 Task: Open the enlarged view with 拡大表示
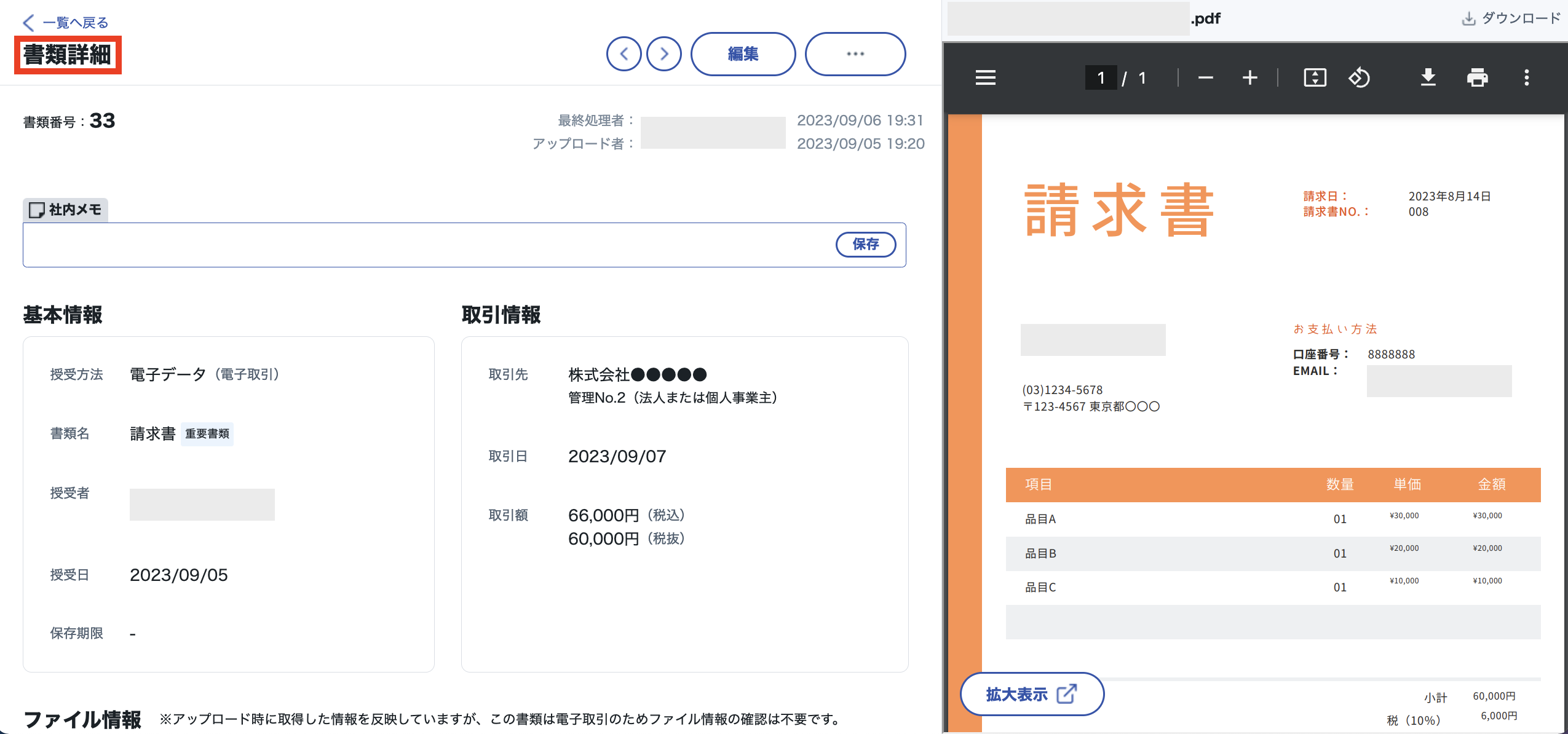(1032, 694)
